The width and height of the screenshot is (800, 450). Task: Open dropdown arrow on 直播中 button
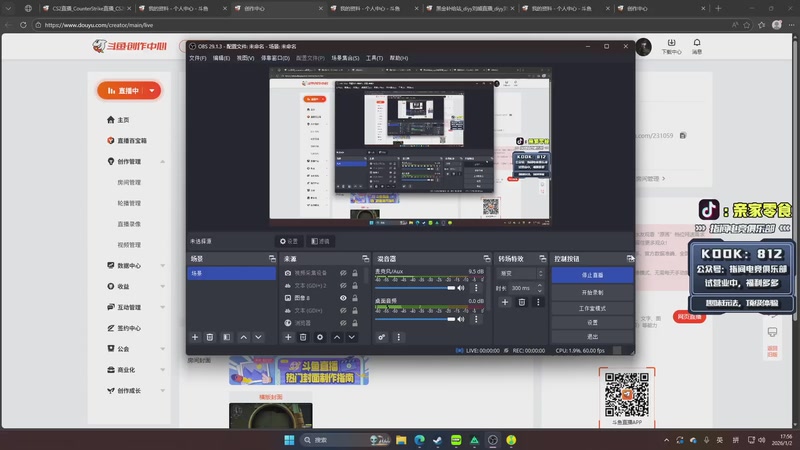tap(152, 90)
